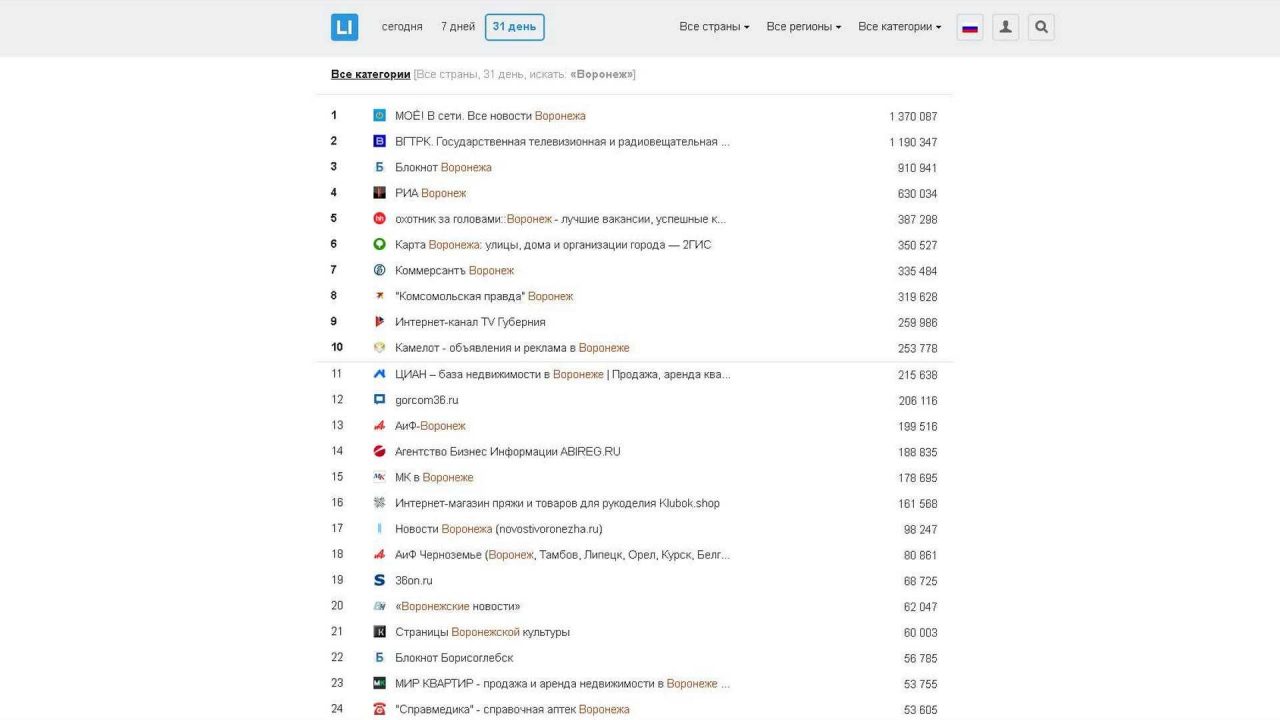Screen dimensions: 1280x720
Task: Open the Klubok.shop yarn store link
Action: click(x=557, y=503)
